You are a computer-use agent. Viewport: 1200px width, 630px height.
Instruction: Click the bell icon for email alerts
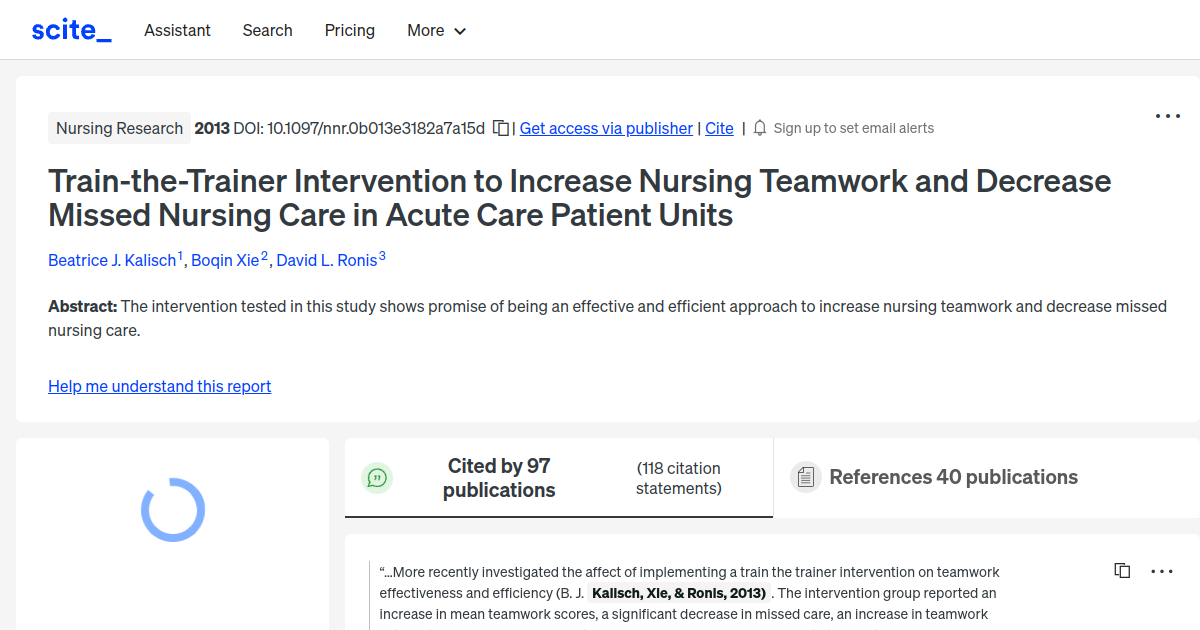point(760,127)
